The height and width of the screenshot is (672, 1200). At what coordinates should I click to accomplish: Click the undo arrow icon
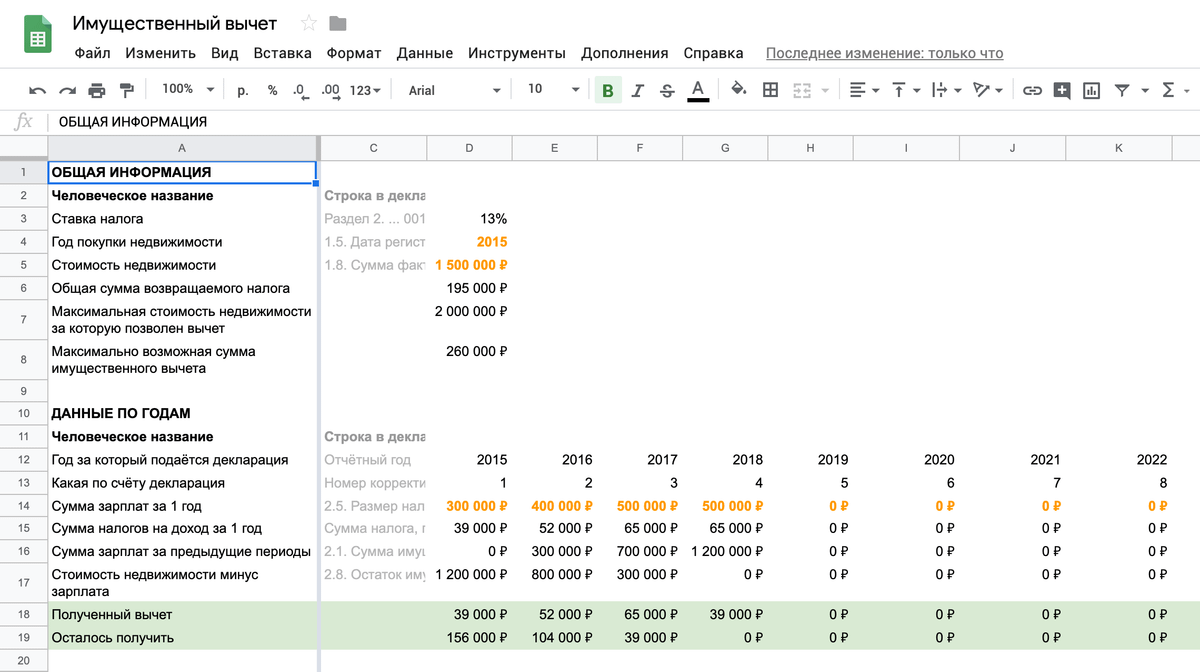37,90
